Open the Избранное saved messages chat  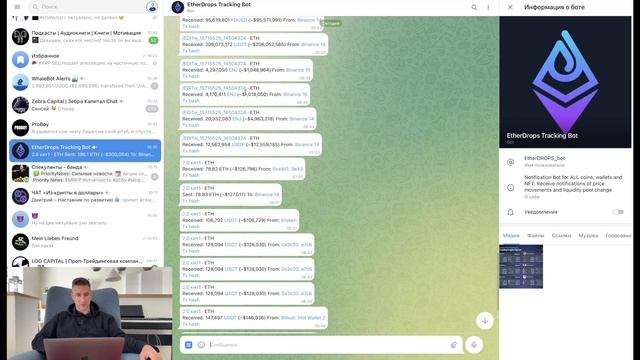(85, 59)
